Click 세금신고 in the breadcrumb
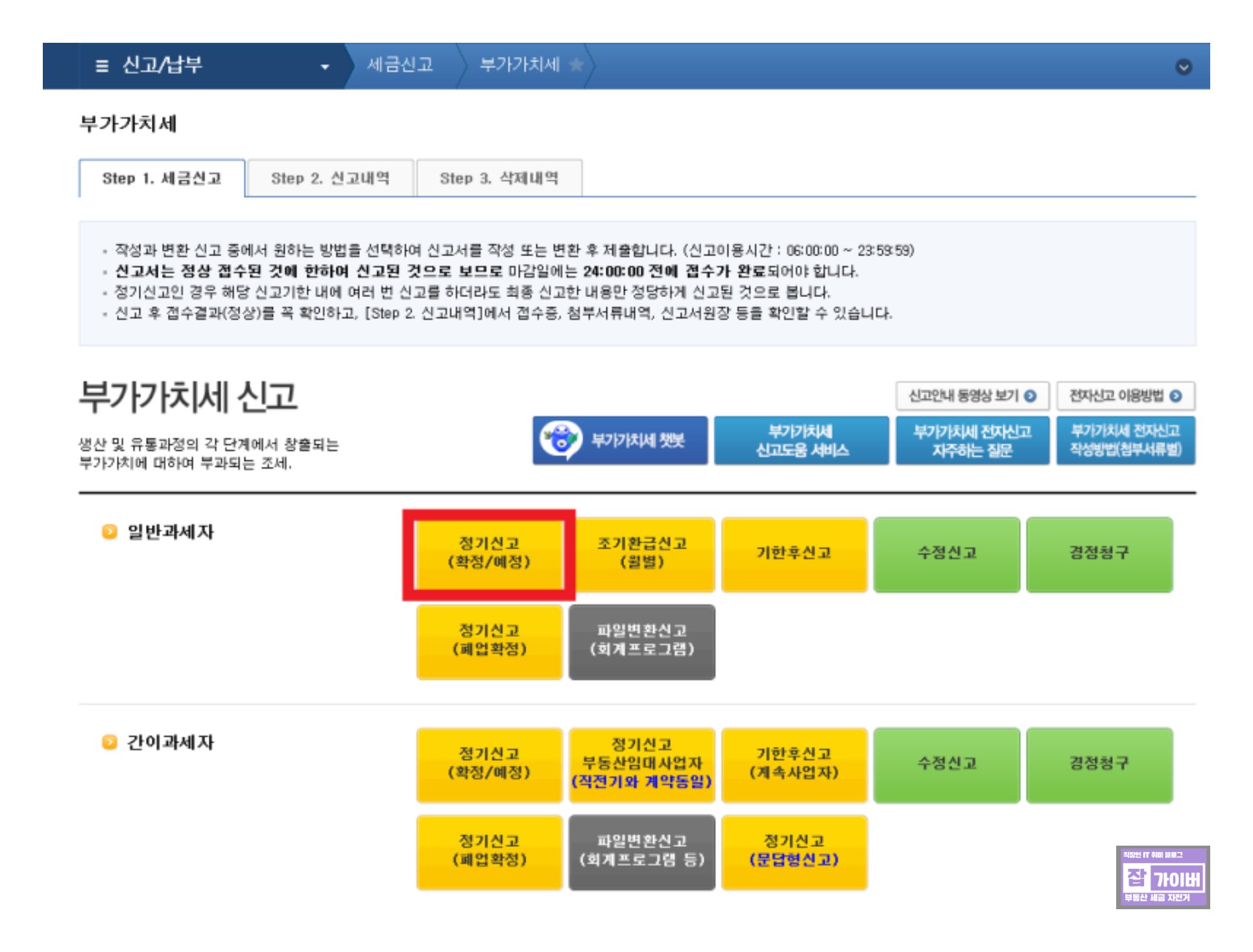This screenshot has width=1253, height=952. 400,65
